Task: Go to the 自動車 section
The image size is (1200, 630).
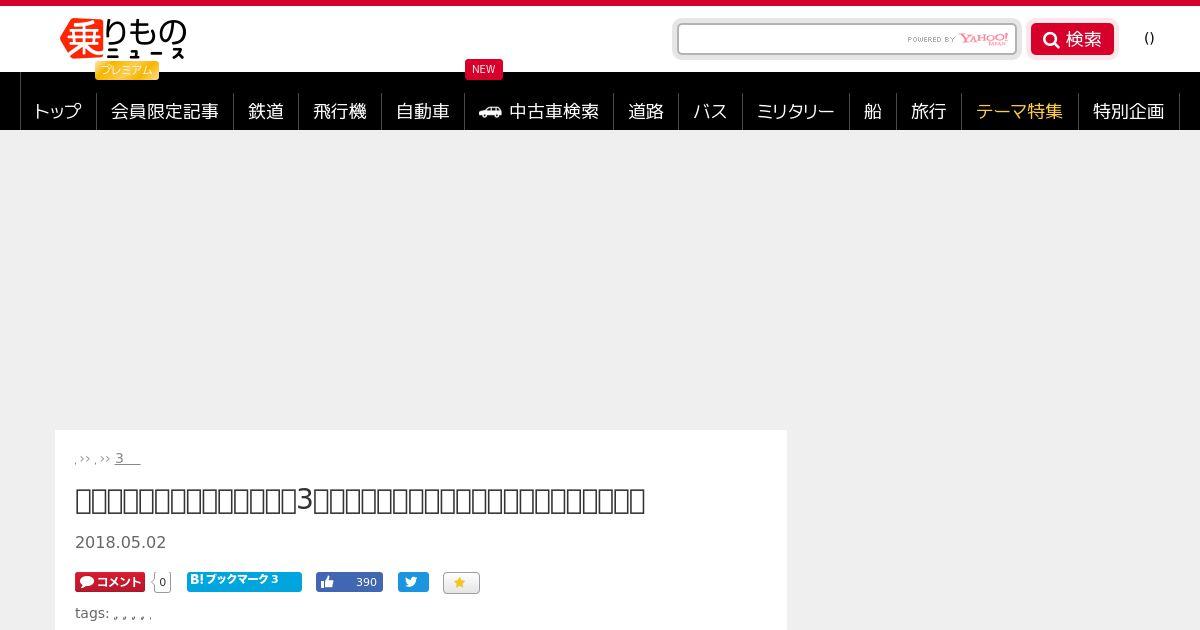Action: (x=423, y=111)
